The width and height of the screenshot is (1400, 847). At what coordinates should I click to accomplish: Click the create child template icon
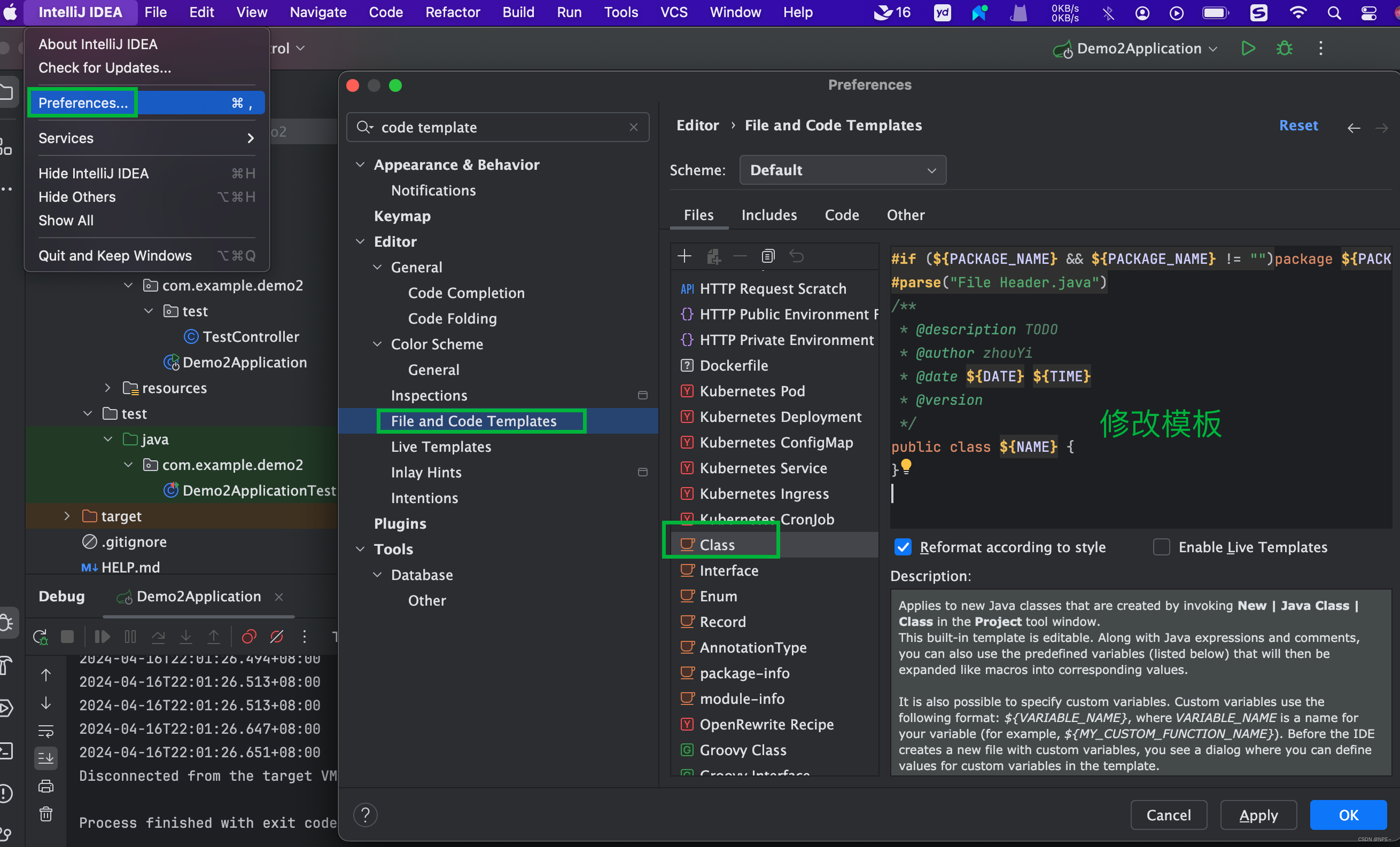[x=713, y=256]
